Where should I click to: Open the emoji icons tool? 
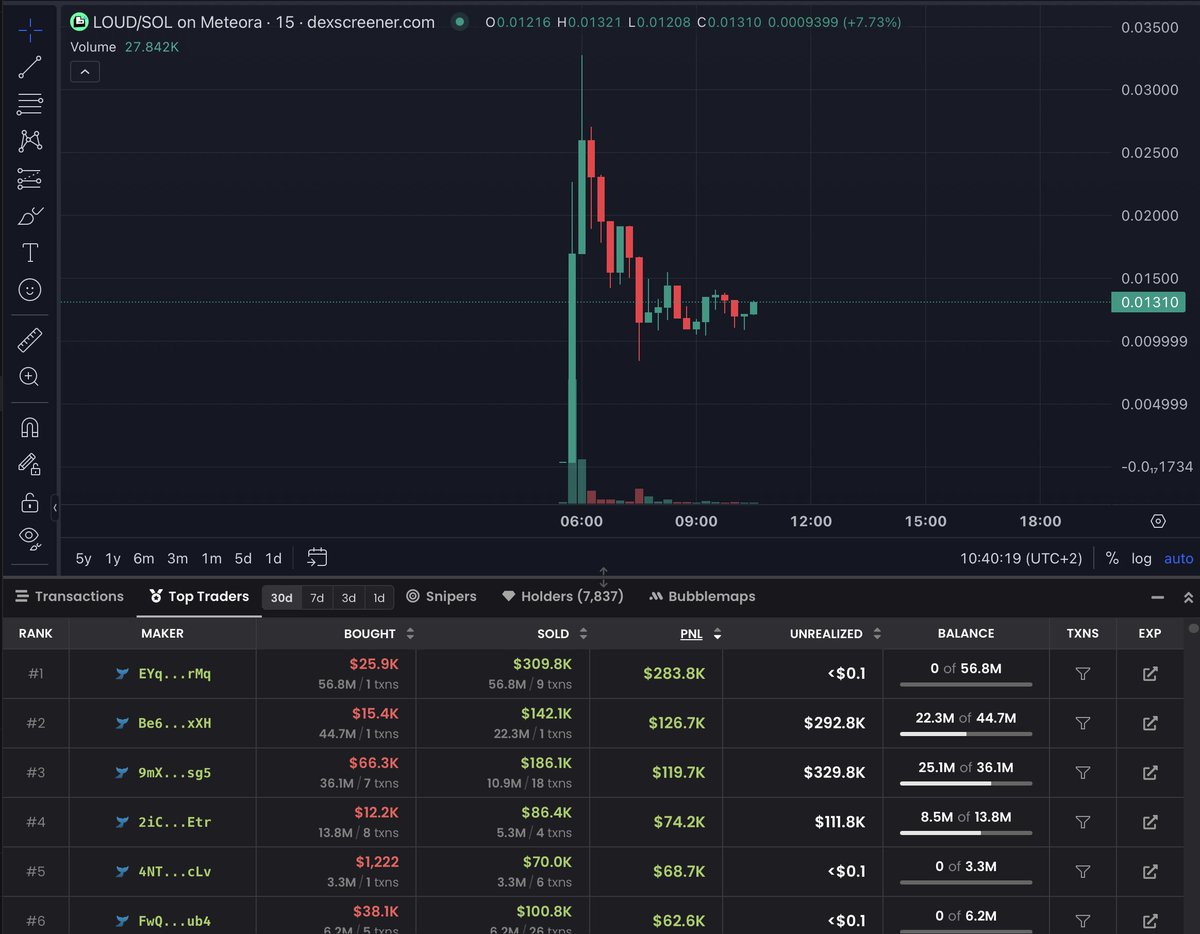[x=30, y=290]
